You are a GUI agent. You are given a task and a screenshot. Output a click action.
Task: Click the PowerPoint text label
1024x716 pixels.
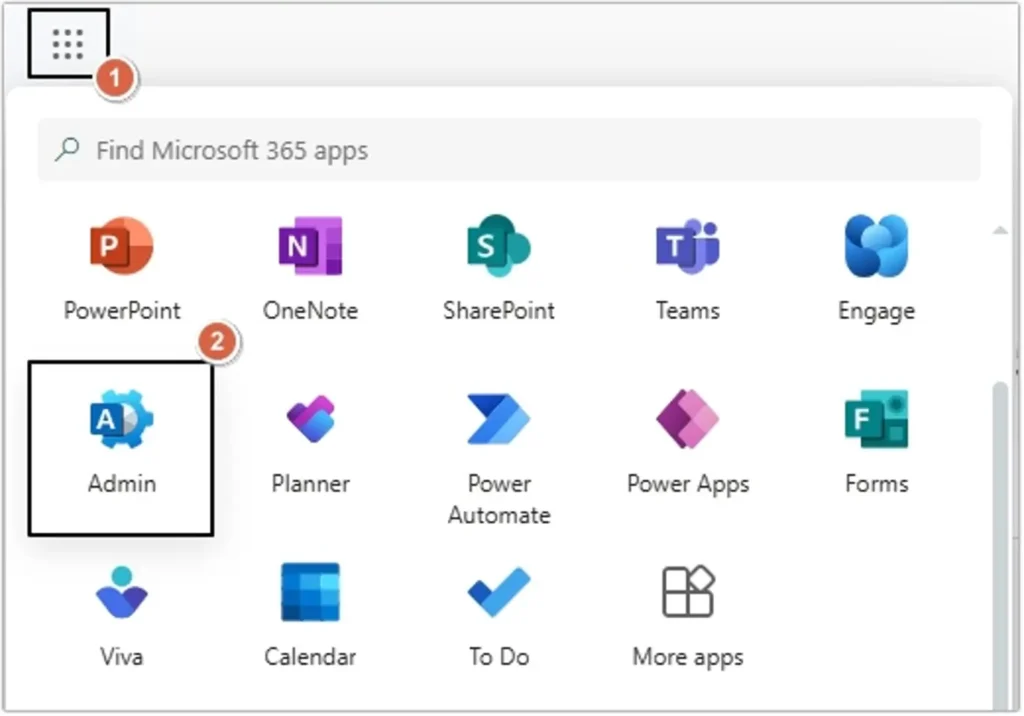pyautogui.click(x=122, y=311)
